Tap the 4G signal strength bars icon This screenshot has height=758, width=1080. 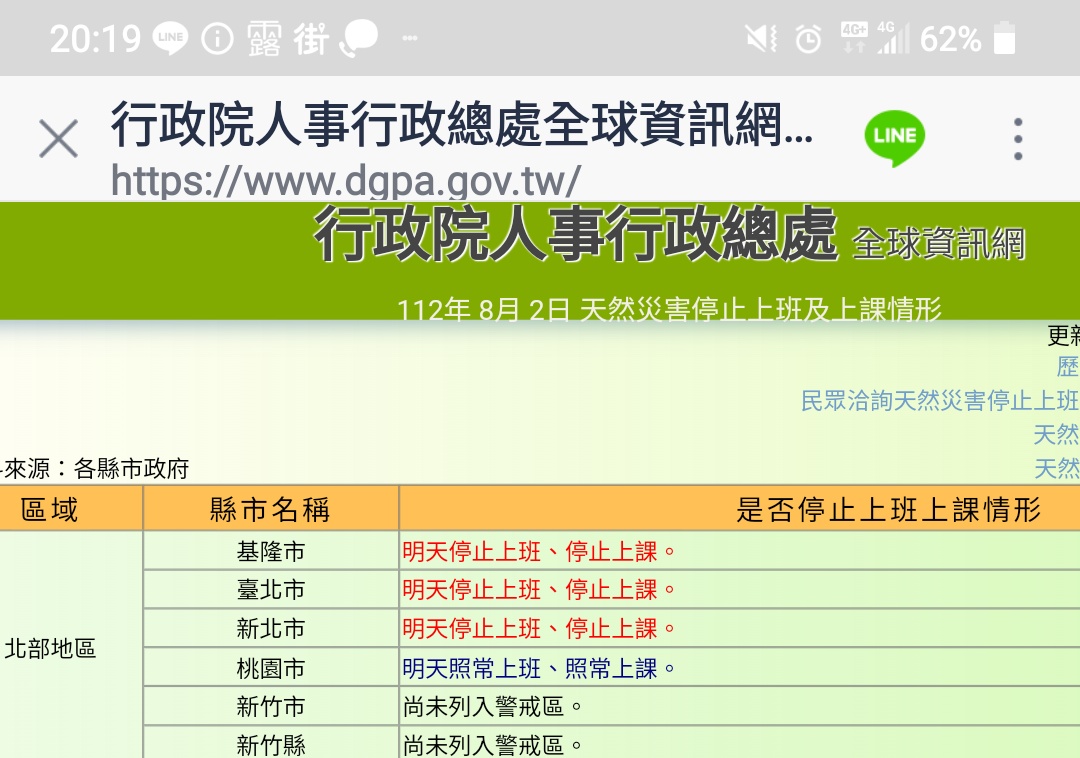(893, 39)
